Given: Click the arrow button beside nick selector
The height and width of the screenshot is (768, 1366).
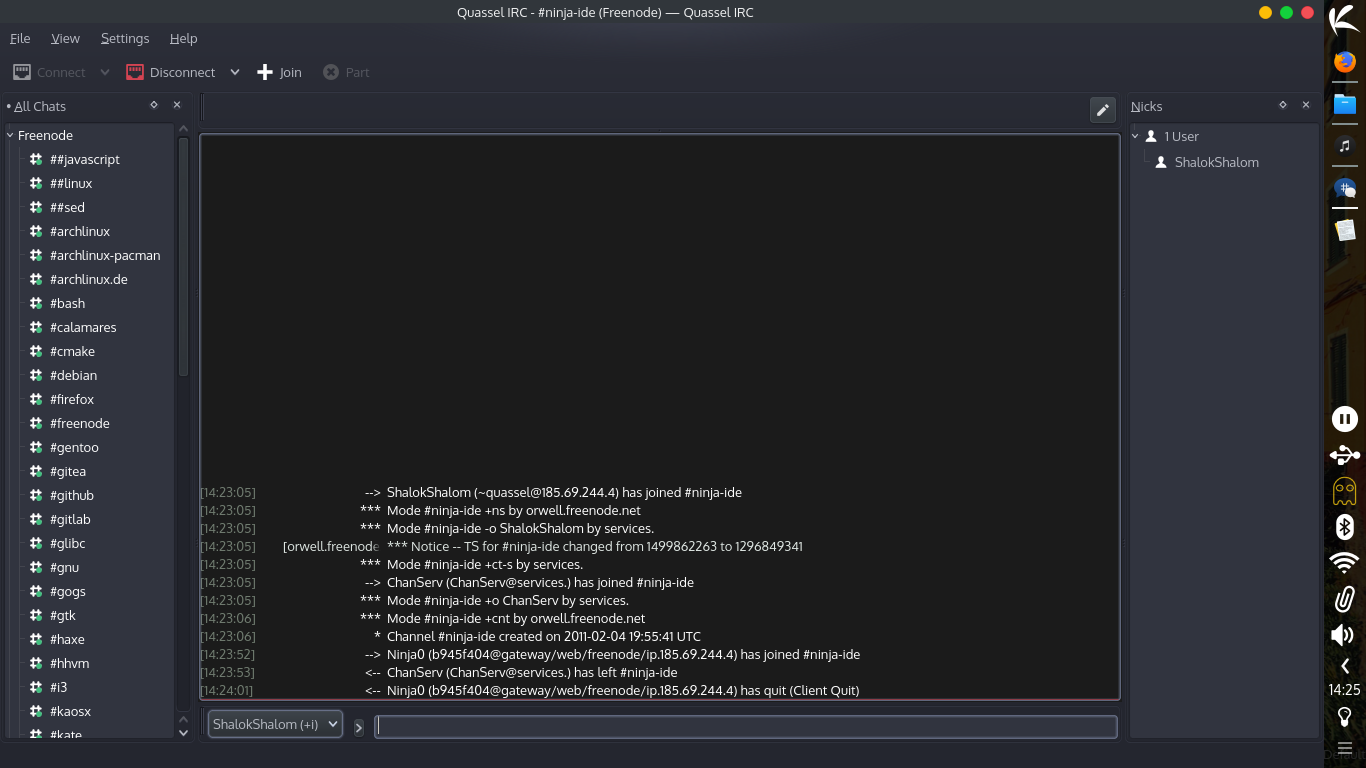Looking at the screenshot, I should pos(359,727).
